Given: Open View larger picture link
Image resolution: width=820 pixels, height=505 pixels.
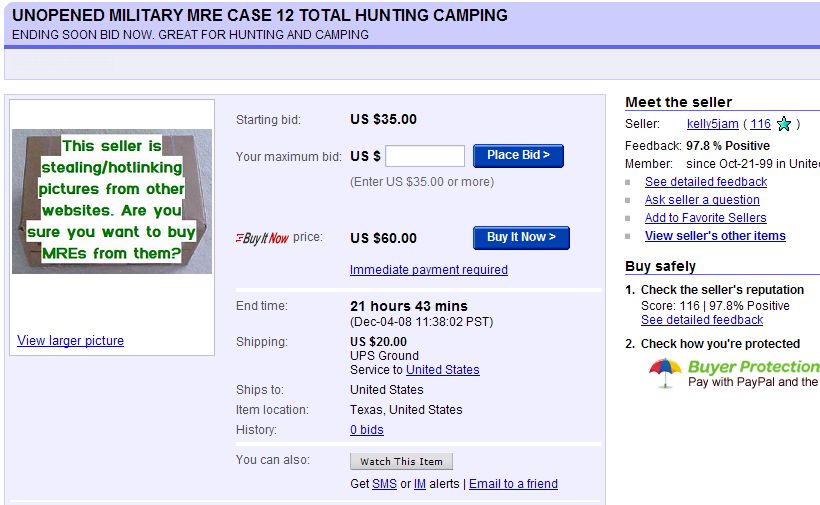Looking at the screenshot, I should [x=71, y=341].
